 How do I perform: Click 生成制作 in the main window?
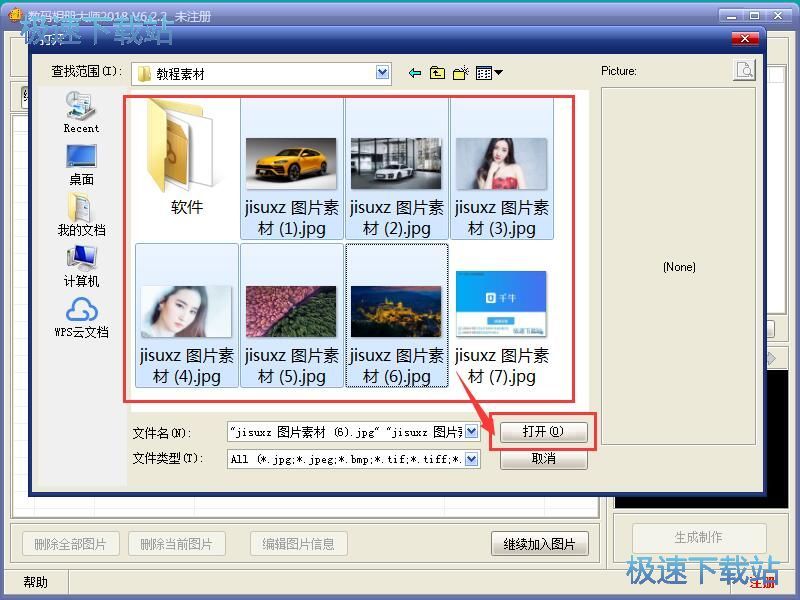699,537
